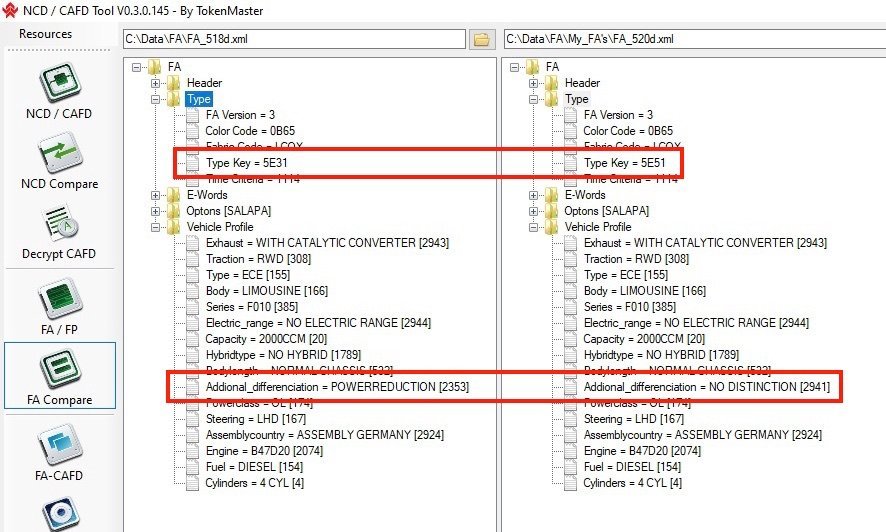This screenshot has height=532, width=886.
Task: Open the NCD / CAFD tool
Action: [58, 92]
